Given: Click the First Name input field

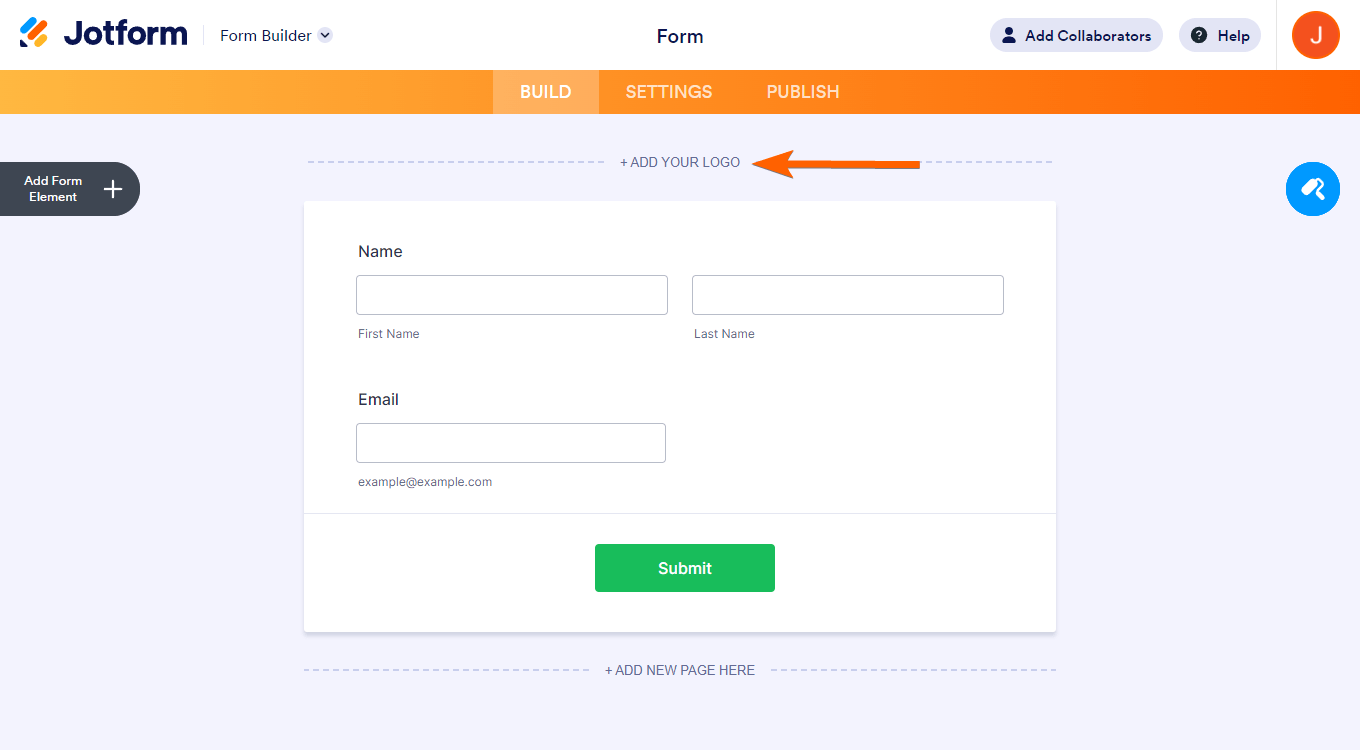Looking at the screenshot, I should click(x=512, y=295).
